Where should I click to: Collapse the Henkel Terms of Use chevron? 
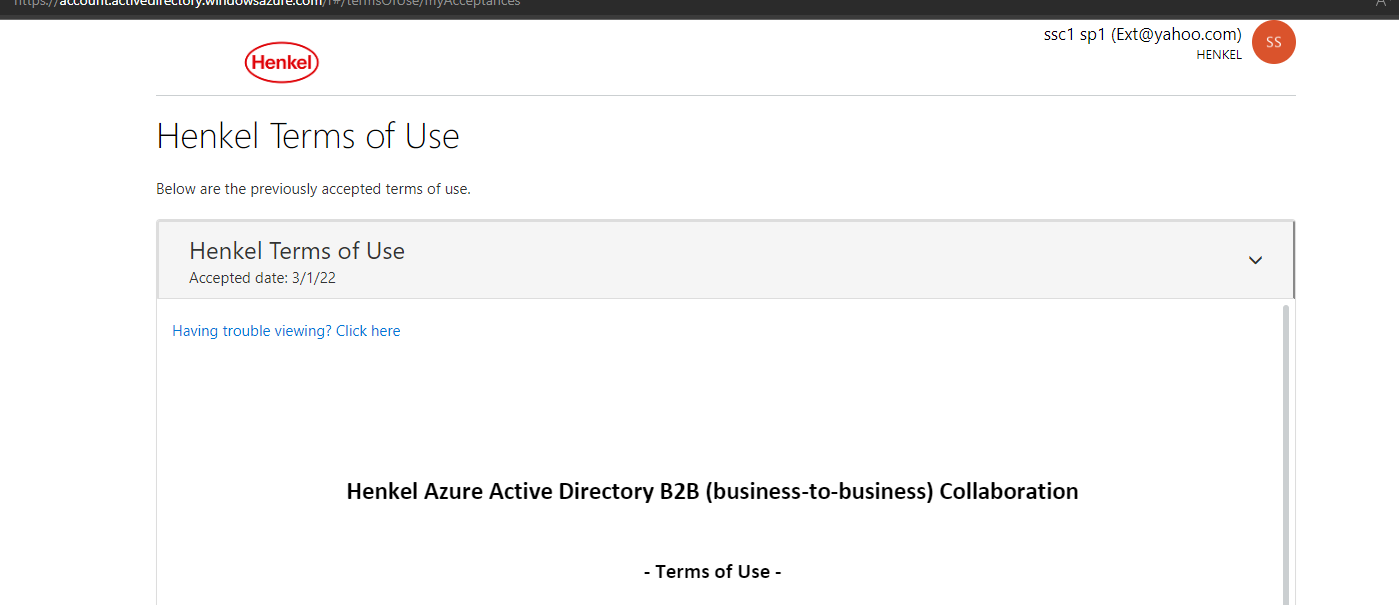(1255, 260)
